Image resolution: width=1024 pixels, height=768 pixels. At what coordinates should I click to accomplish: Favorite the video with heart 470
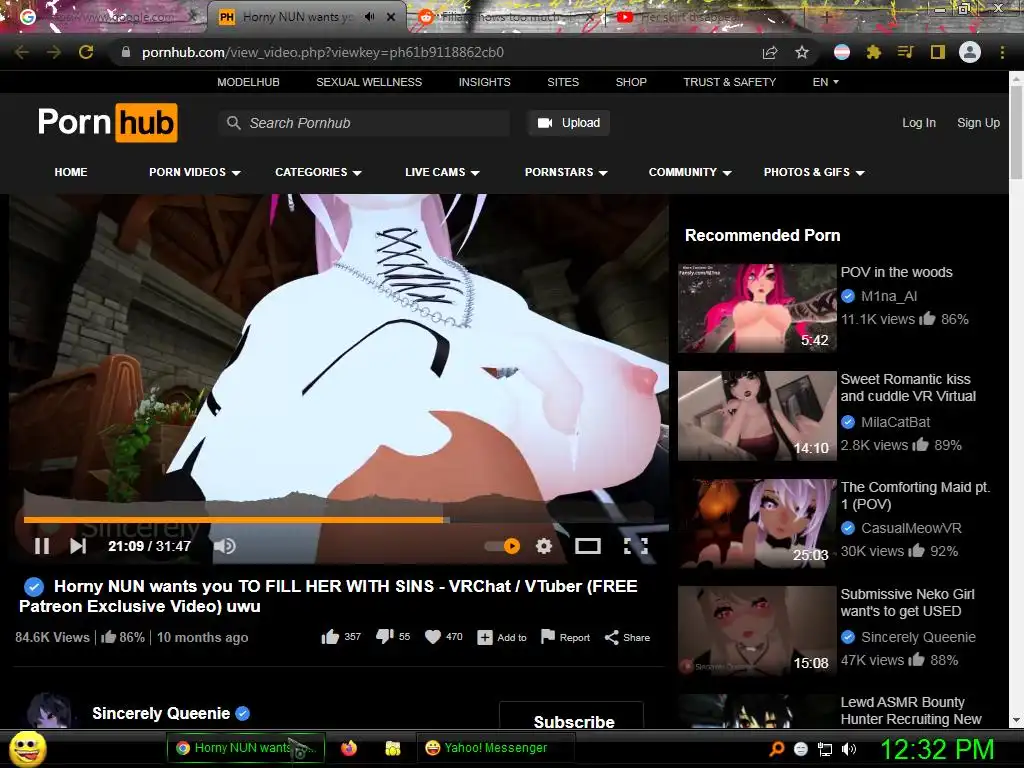443,637
